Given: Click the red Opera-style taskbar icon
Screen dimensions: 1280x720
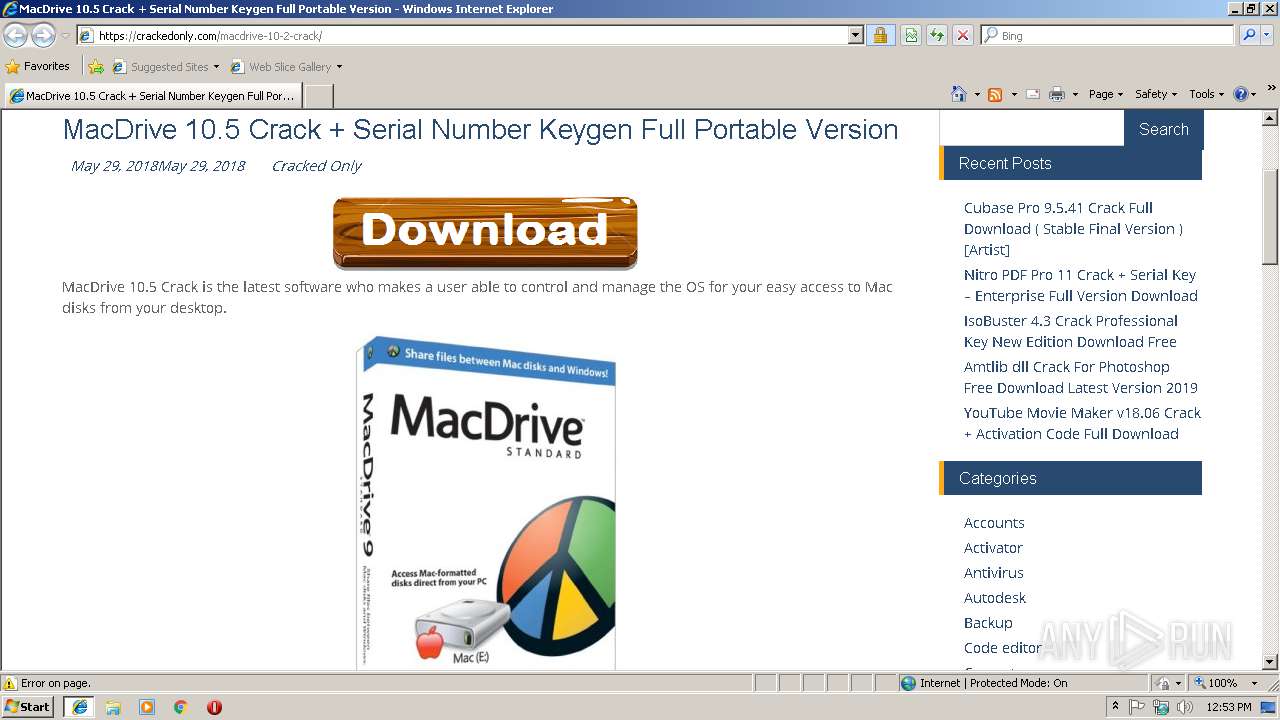Looking at the screenshot, I should click(214, 707).
